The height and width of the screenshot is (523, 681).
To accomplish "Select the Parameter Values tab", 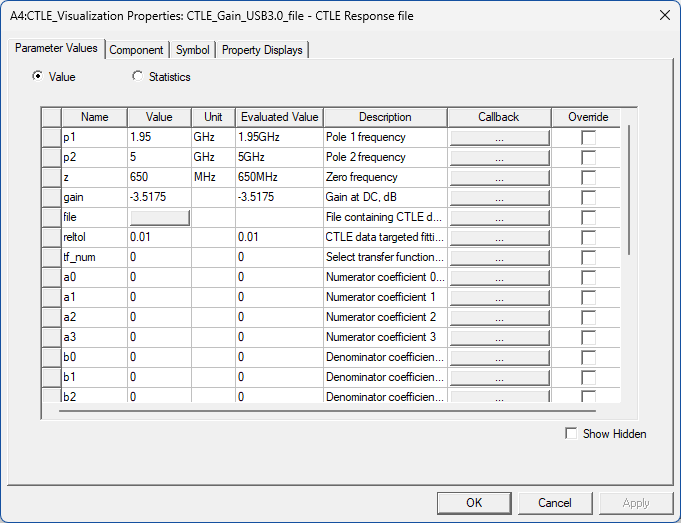I will coord(56,48).
